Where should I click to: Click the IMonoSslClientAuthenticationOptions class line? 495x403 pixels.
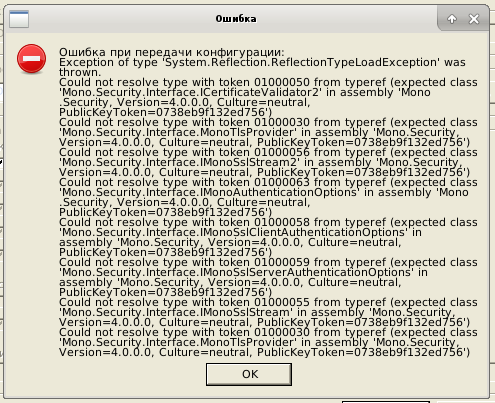pos(240,232)
